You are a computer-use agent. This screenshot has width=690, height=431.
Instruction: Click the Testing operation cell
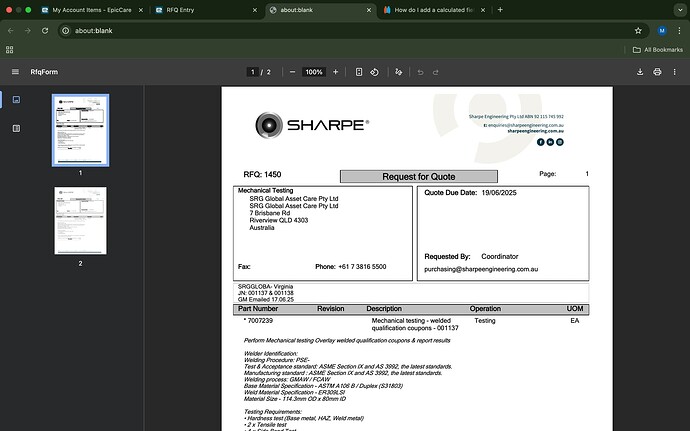pos(484,320)
